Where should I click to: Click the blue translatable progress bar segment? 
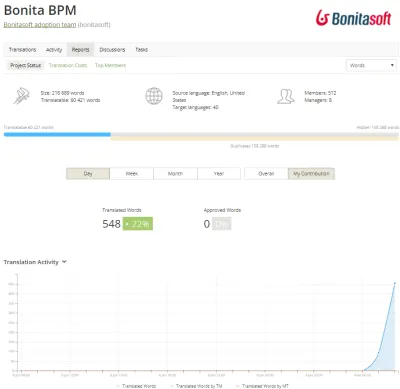tap(57, 135)
